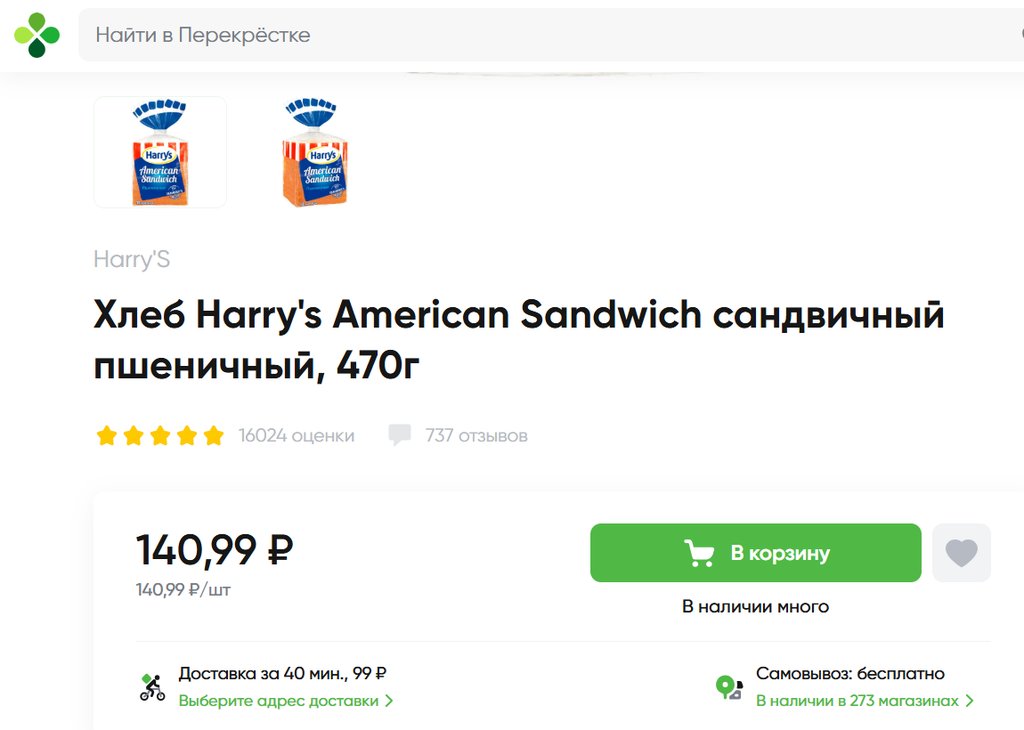The image size is (1024, 730).
Task: Show the second product photo thumbnail
Action: (x=316, y=152)
